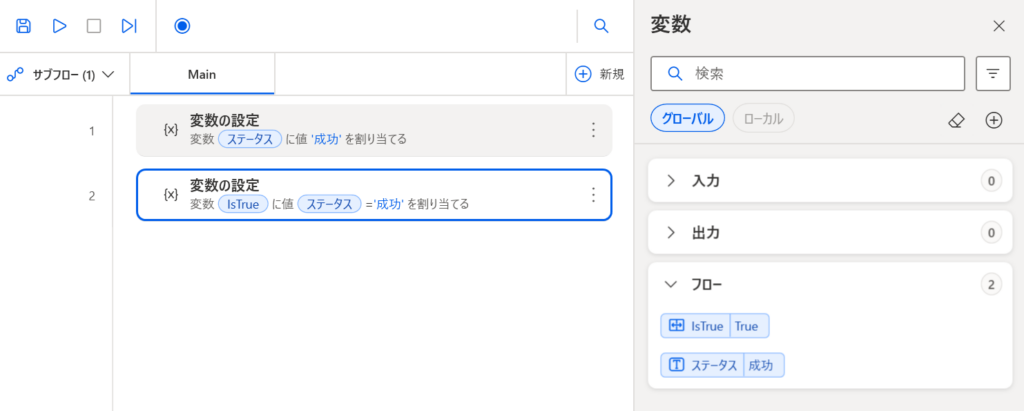Start the recorder with the circle icon

click(182, 26)
